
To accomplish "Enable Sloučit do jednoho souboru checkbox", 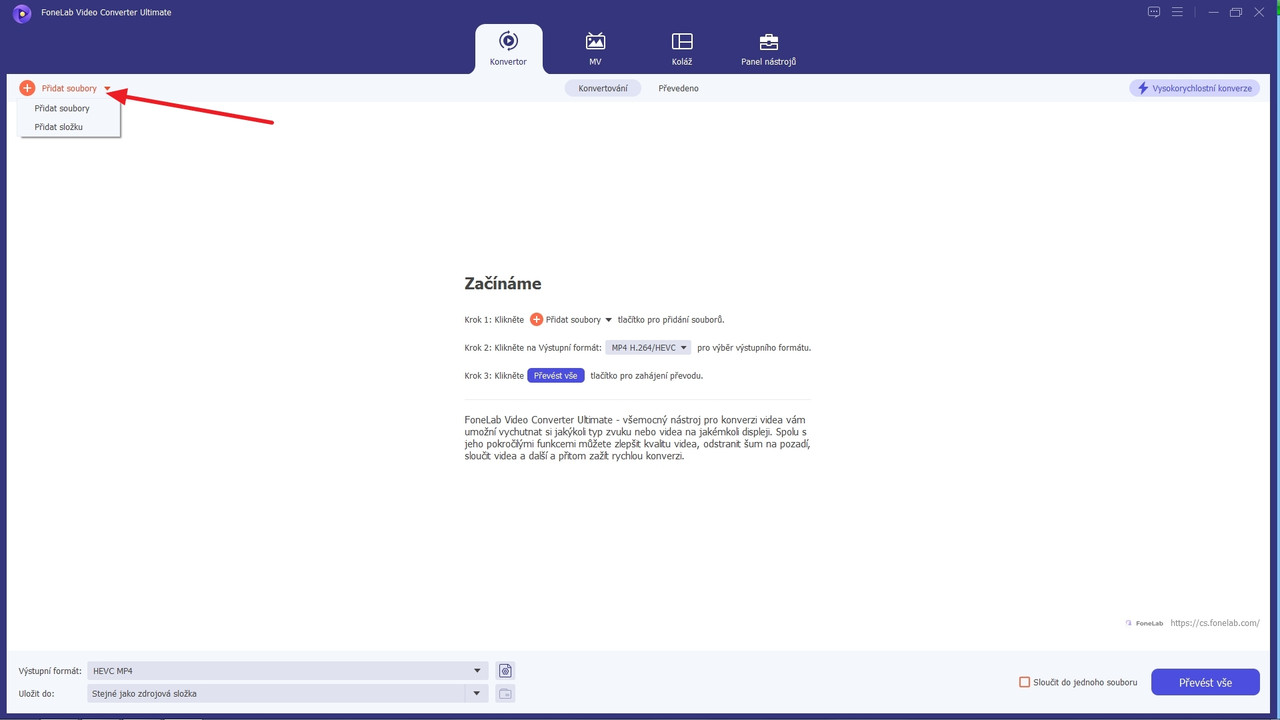I will (1024, 682).
